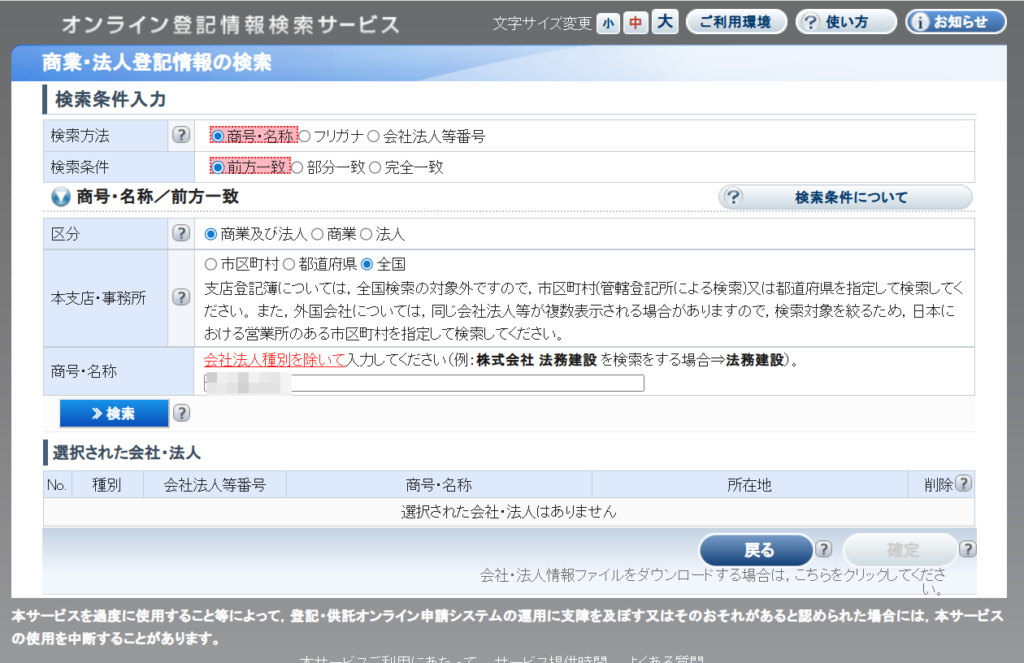Click help icon next to 戻る button
Screen dimensions: 1024x663
823,549
